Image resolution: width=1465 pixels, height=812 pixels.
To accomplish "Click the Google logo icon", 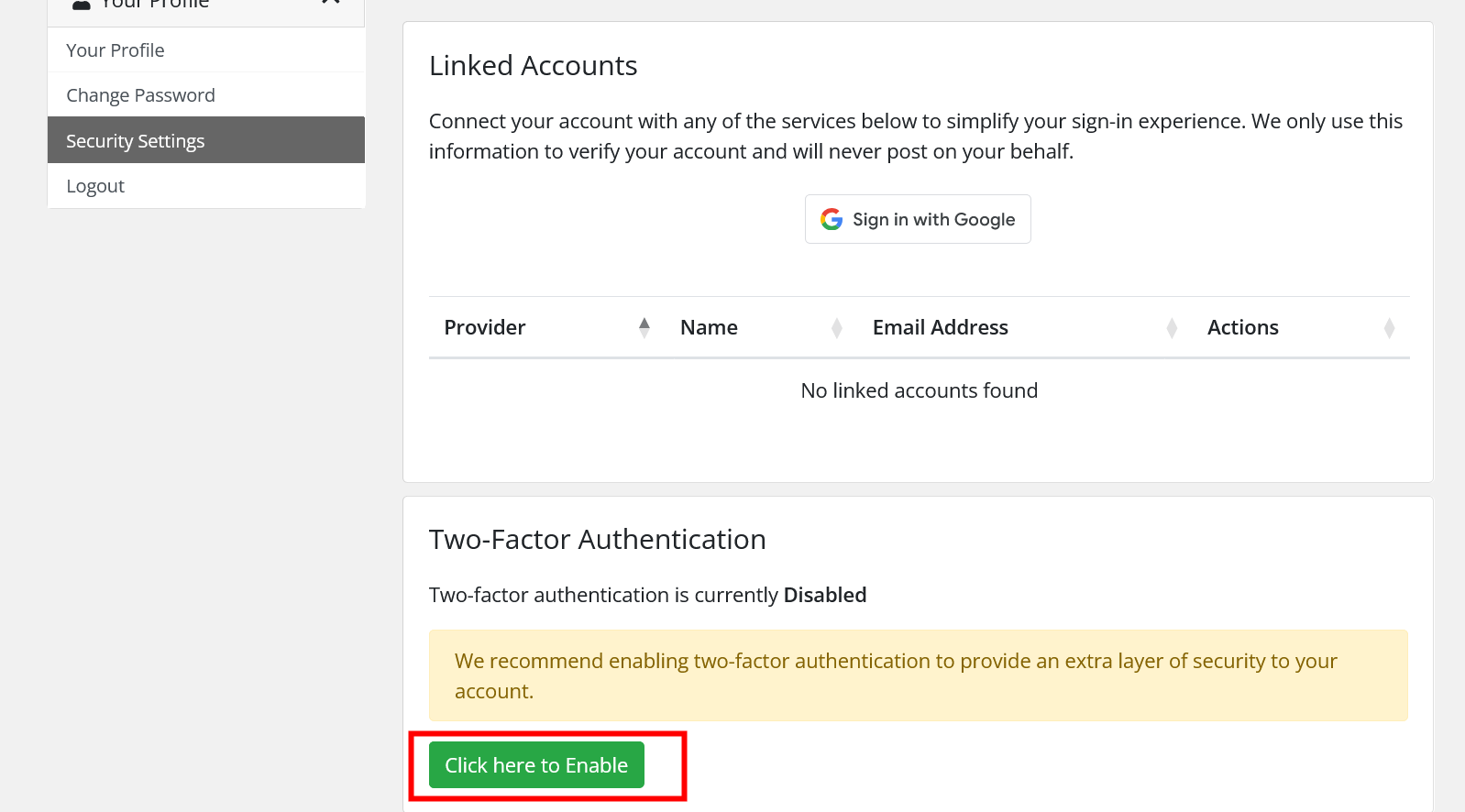I will pyautogui.click(x=832, y=219).
